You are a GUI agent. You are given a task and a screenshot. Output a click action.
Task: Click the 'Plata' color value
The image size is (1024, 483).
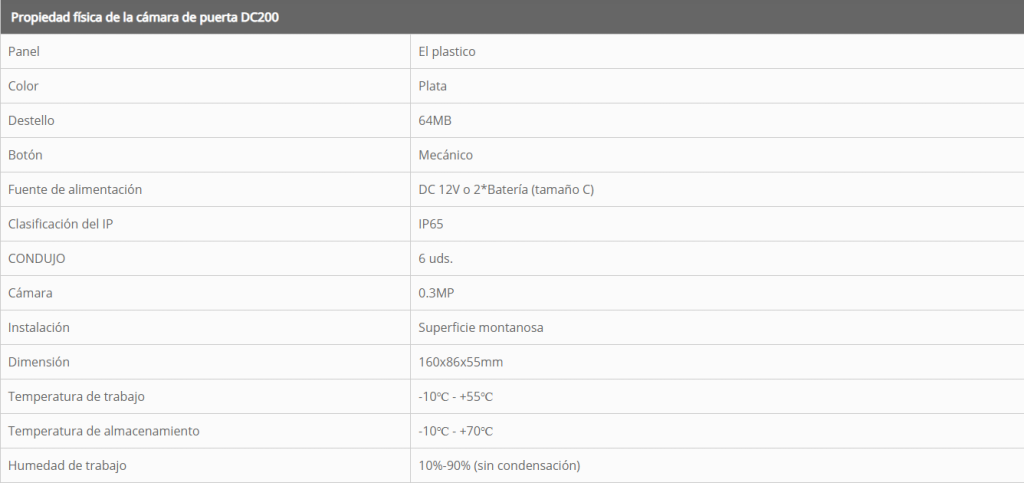(433, 86)
